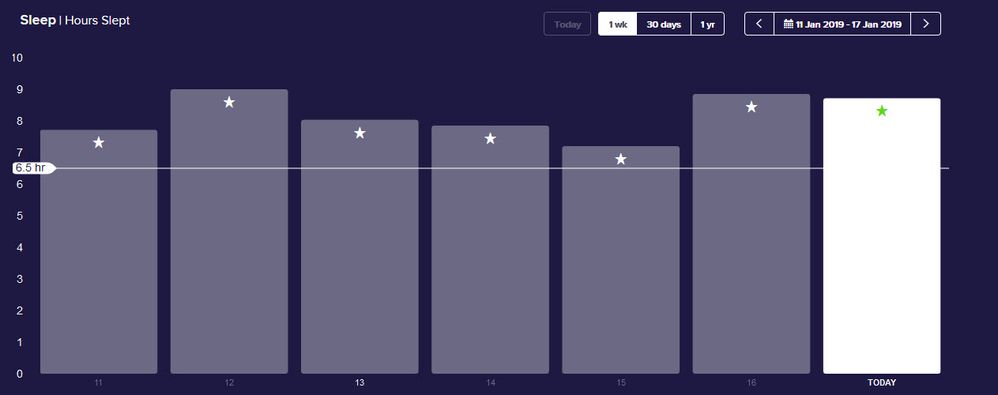Open the 11 Jan 2019 - 17 Jan 2019 date picker
The height and width of the screenshot is (395, 998).
(x=842, y=24)
